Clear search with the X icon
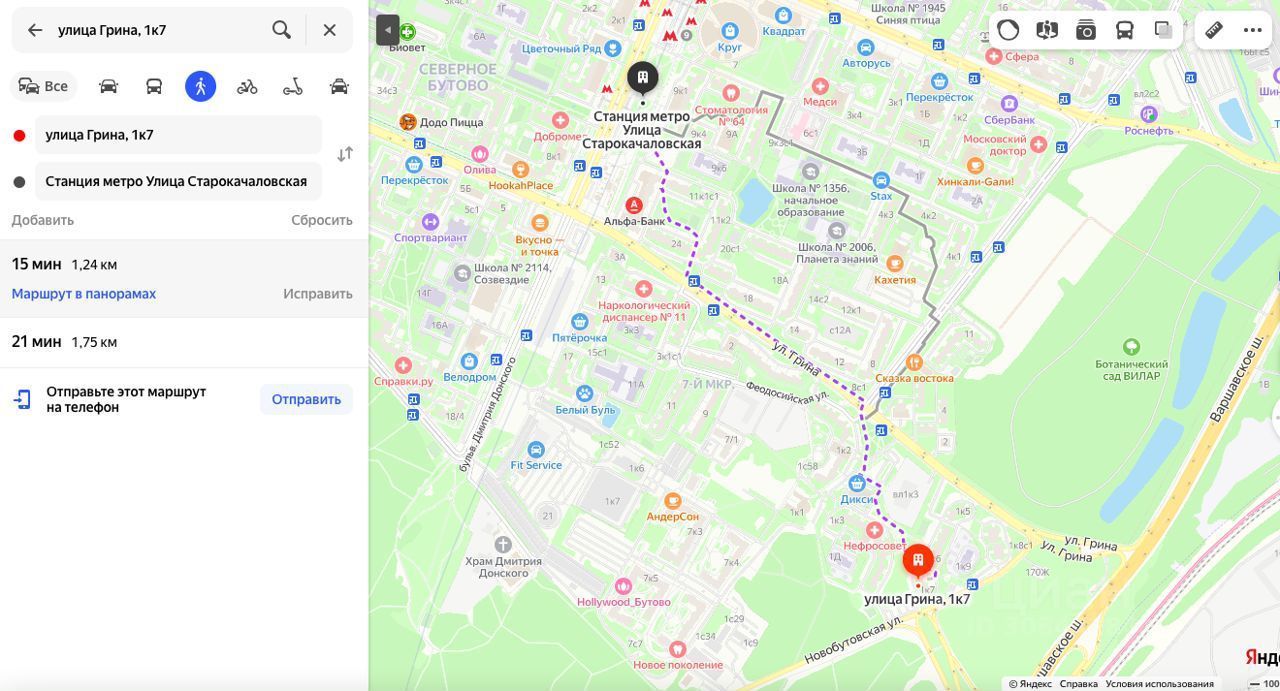 pyautogui.click(x=329, y=30)
